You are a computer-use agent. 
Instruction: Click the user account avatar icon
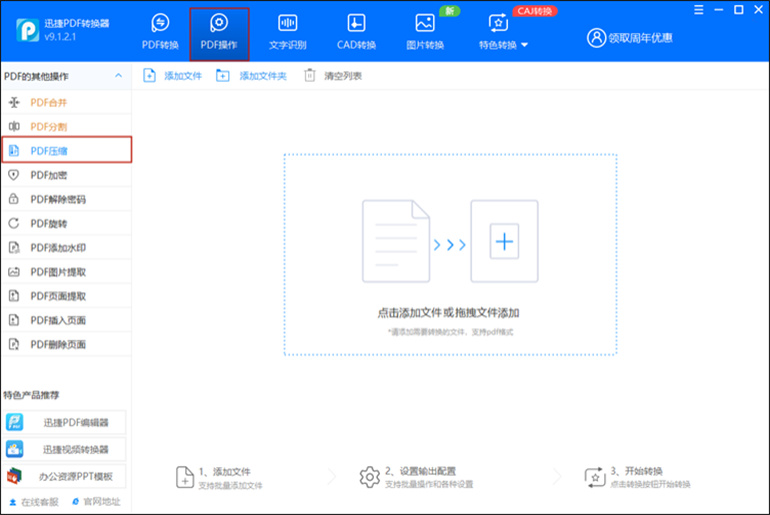(596, 38)
